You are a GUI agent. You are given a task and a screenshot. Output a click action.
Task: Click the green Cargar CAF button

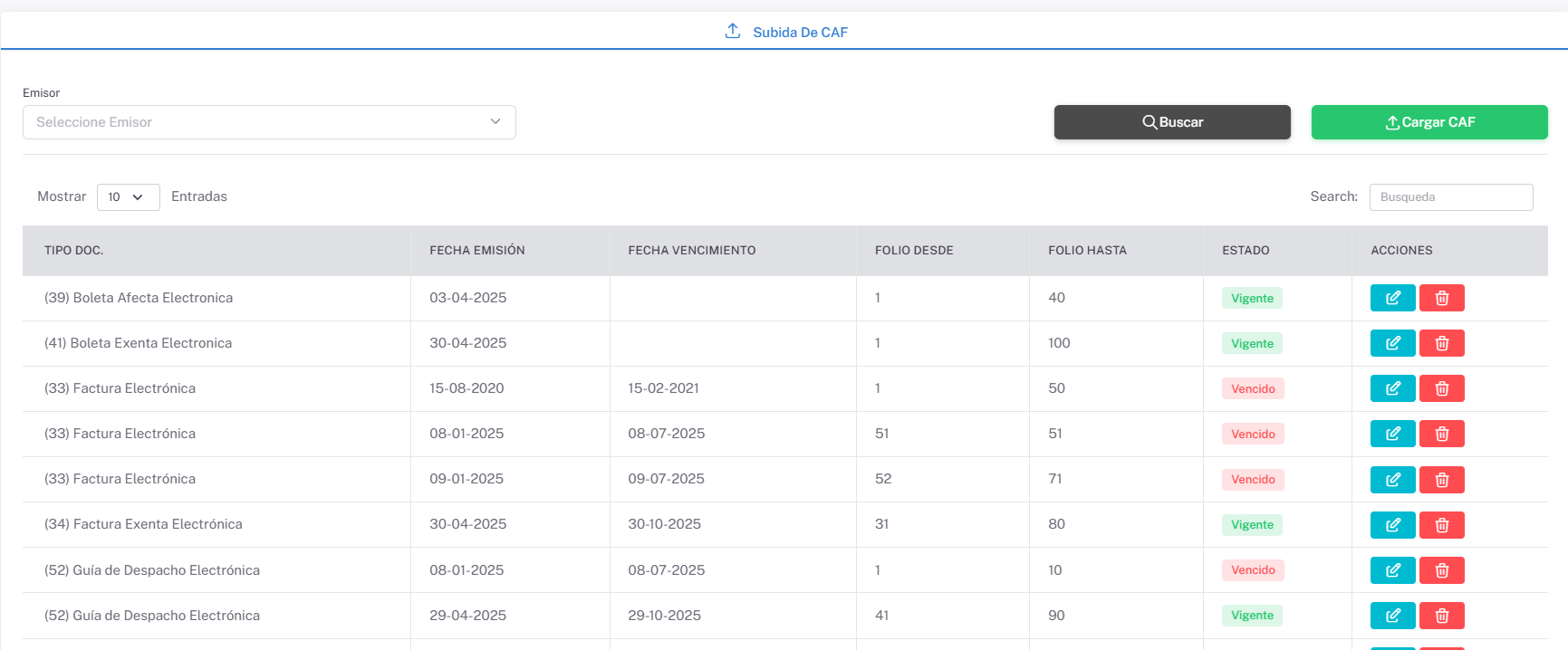tap(1429, 122)
